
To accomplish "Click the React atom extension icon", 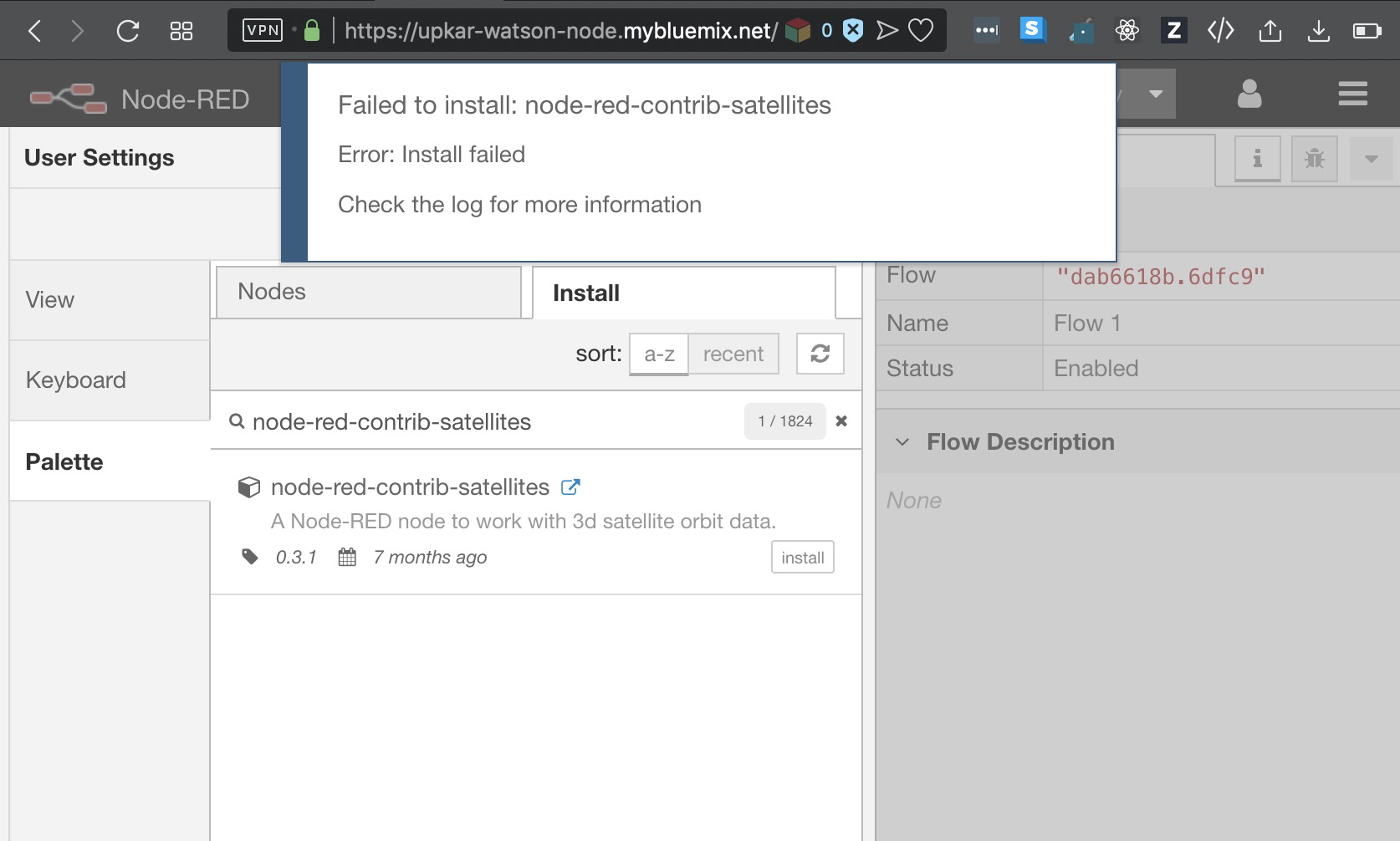I will click(x=1127, y=31).
